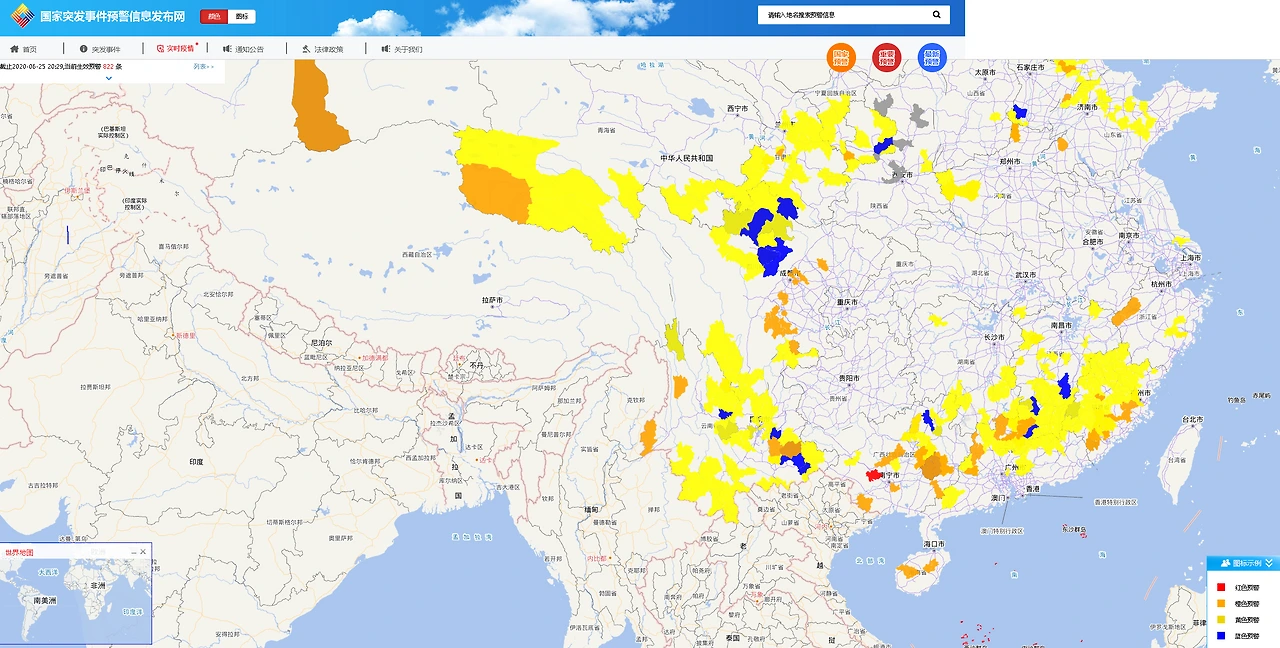Viewport: 1280px width, 648px height.
Task: Click the 西宁市 city label on map
Action: [x=738, y=108]
